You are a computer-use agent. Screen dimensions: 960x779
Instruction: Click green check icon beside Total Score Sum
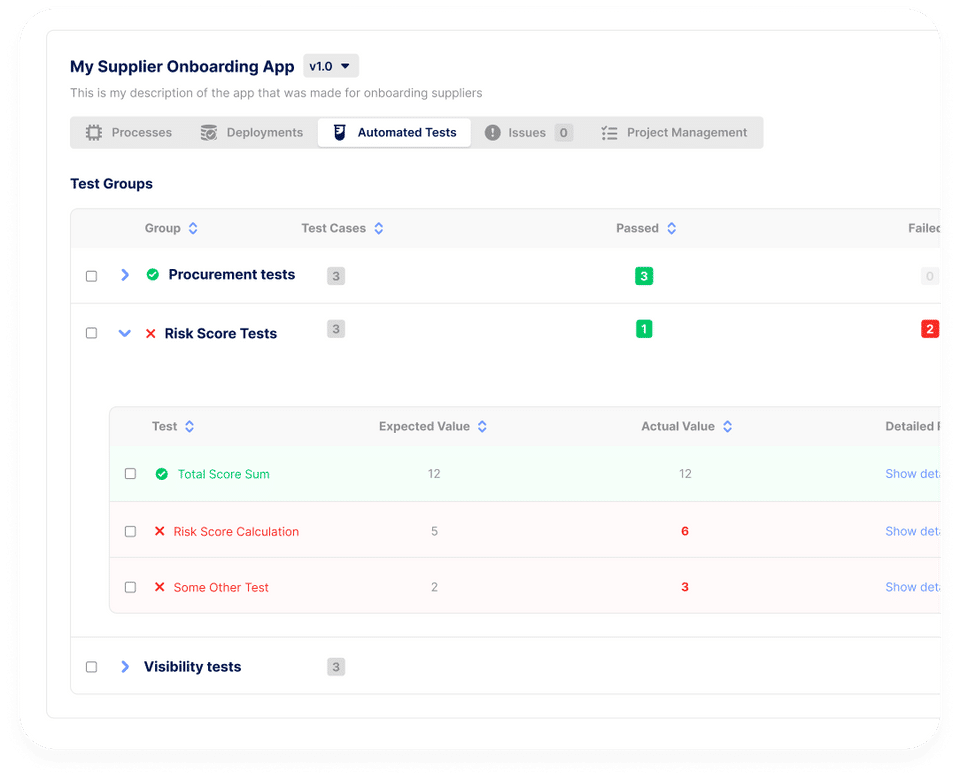pyautogui.click(x=162, y=474)
